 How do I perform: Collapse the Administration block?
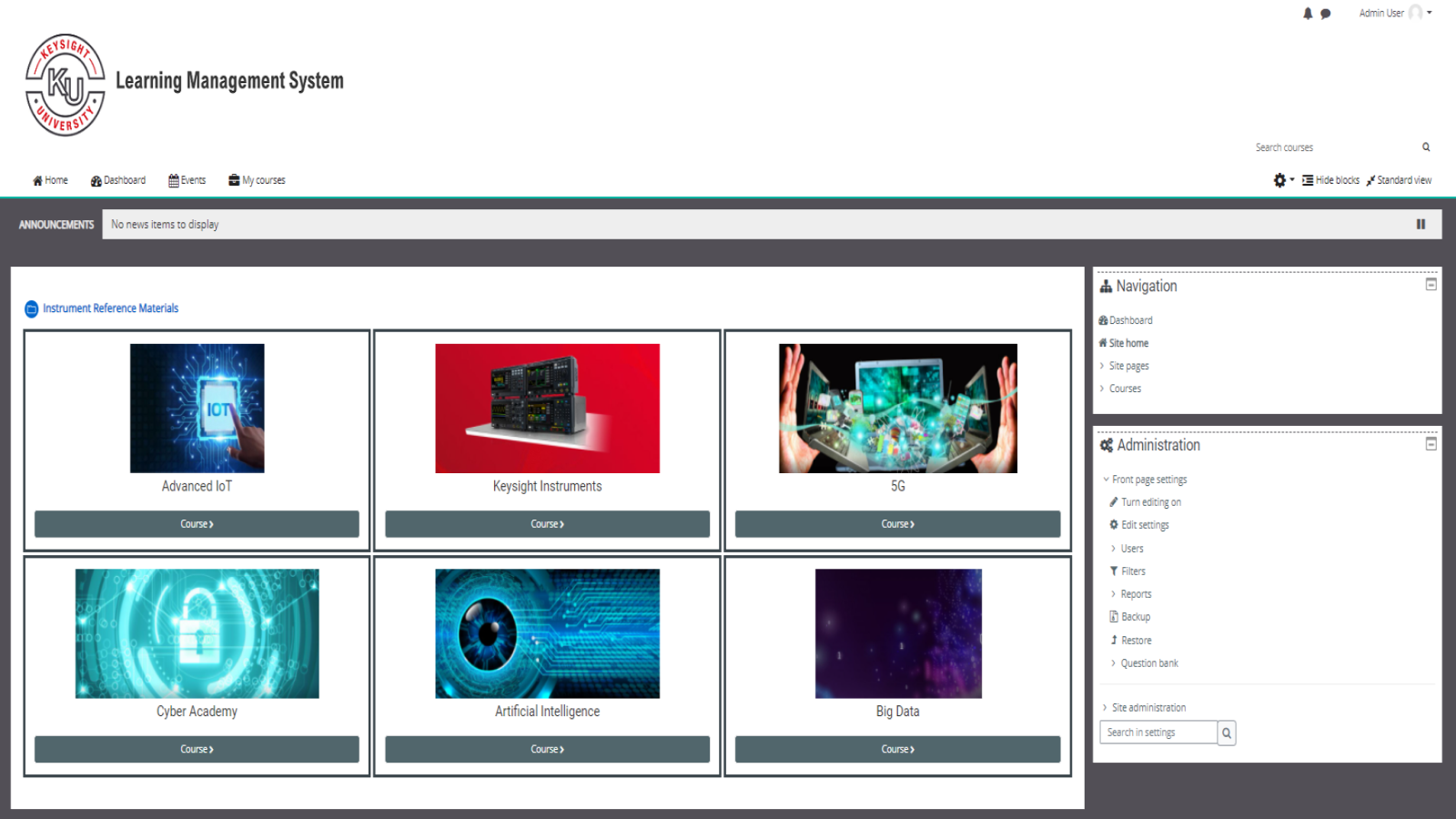pos(1431,444)
